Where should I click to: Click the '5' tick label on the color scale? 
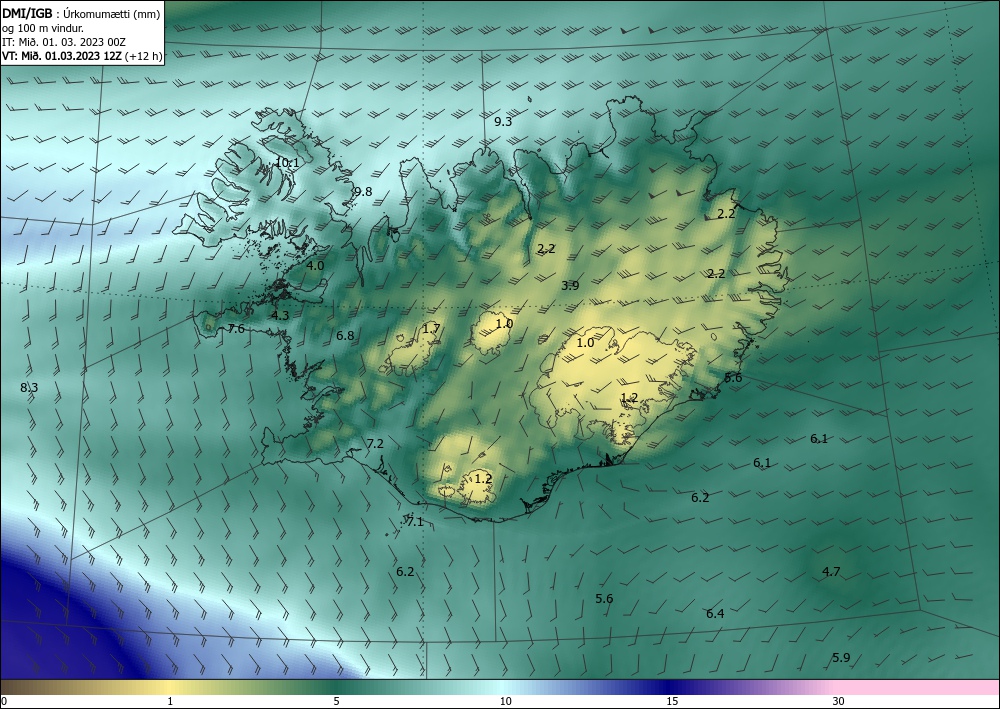coord(337,702)
